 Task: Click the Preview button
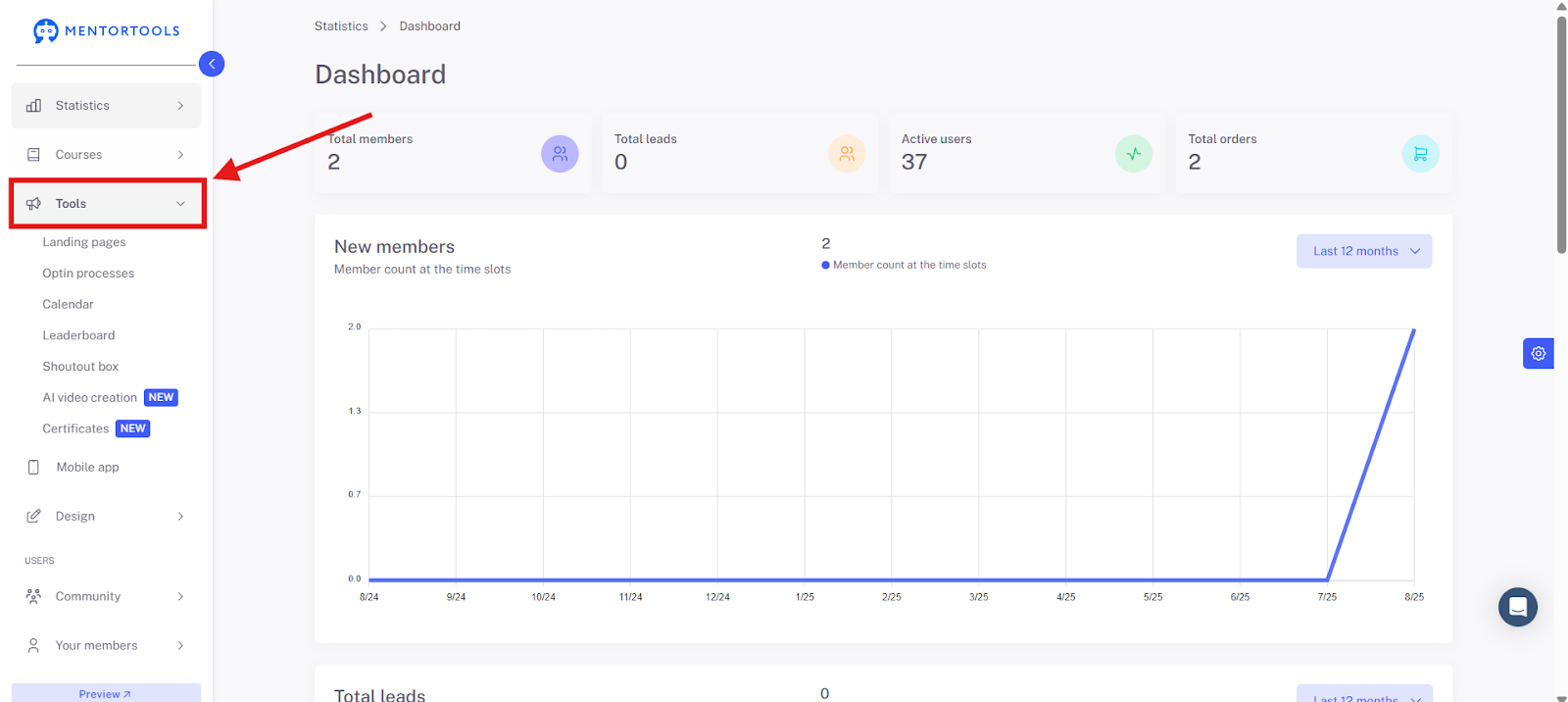coord(106,693)
